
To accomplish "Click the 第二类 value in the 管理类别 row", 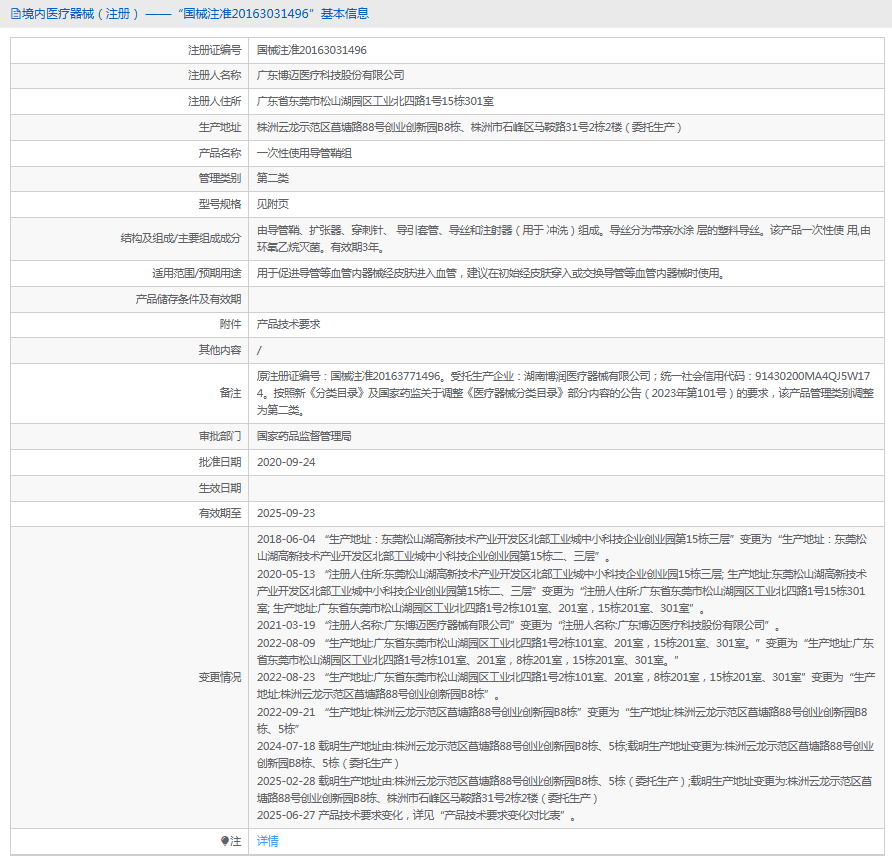I will coord(272,179).
